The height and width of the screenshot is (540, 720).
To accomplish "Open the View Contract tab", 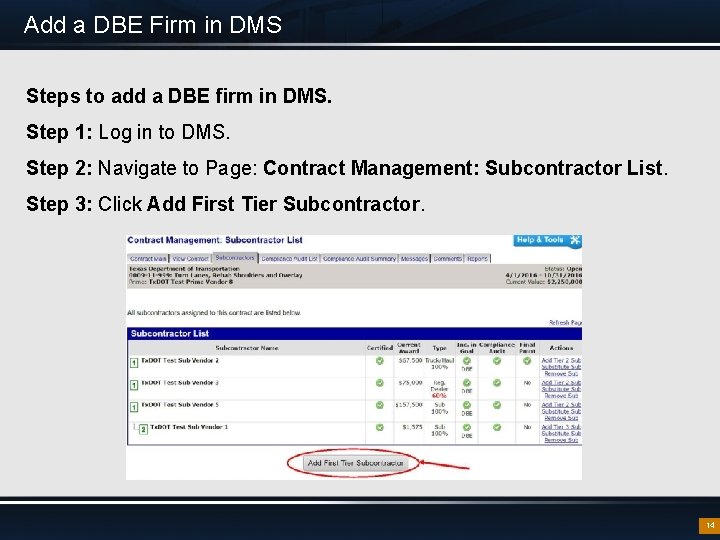I will (x=190, y=259).
